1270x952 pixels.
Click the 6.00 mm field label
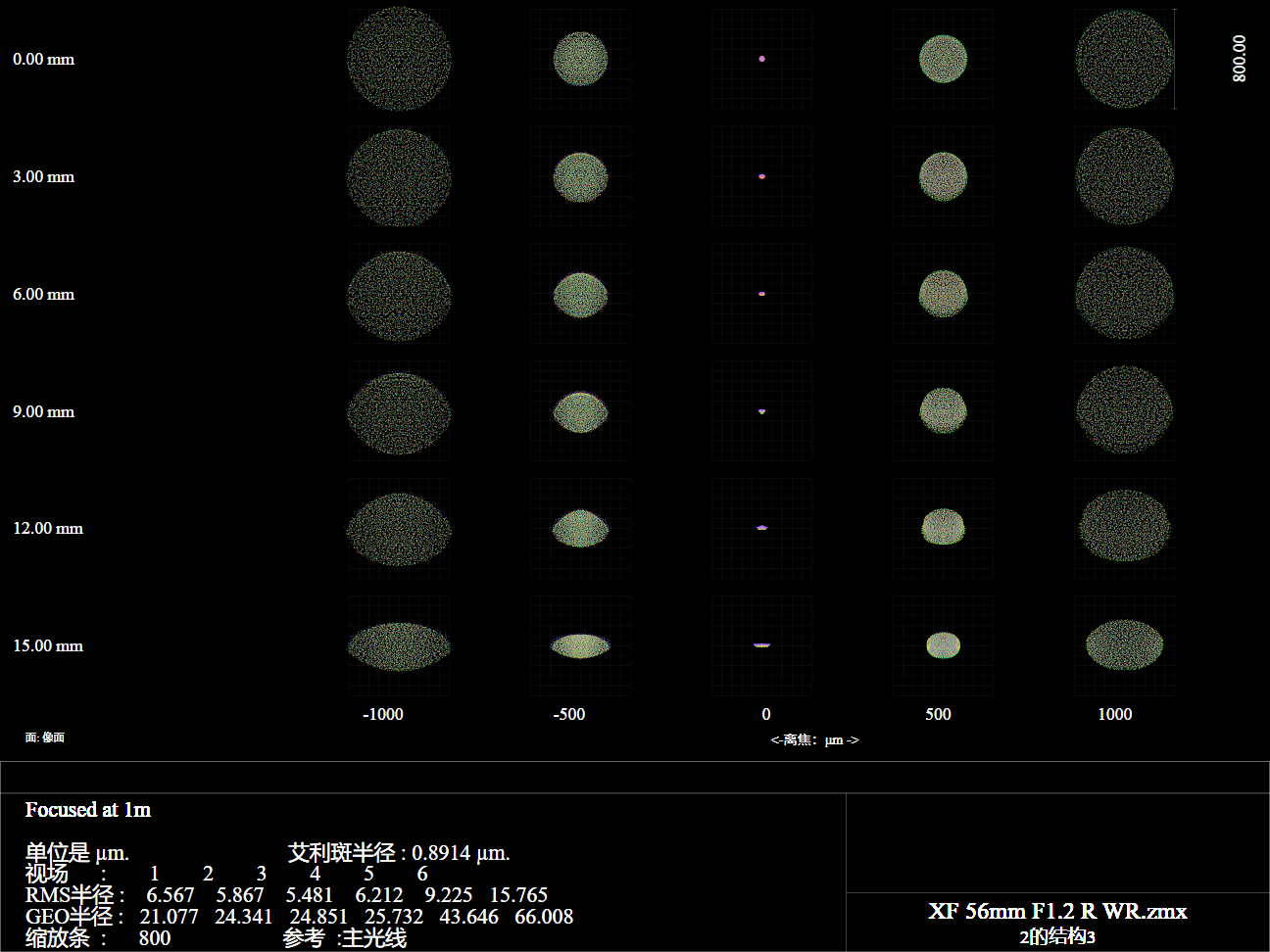point(43,294)
